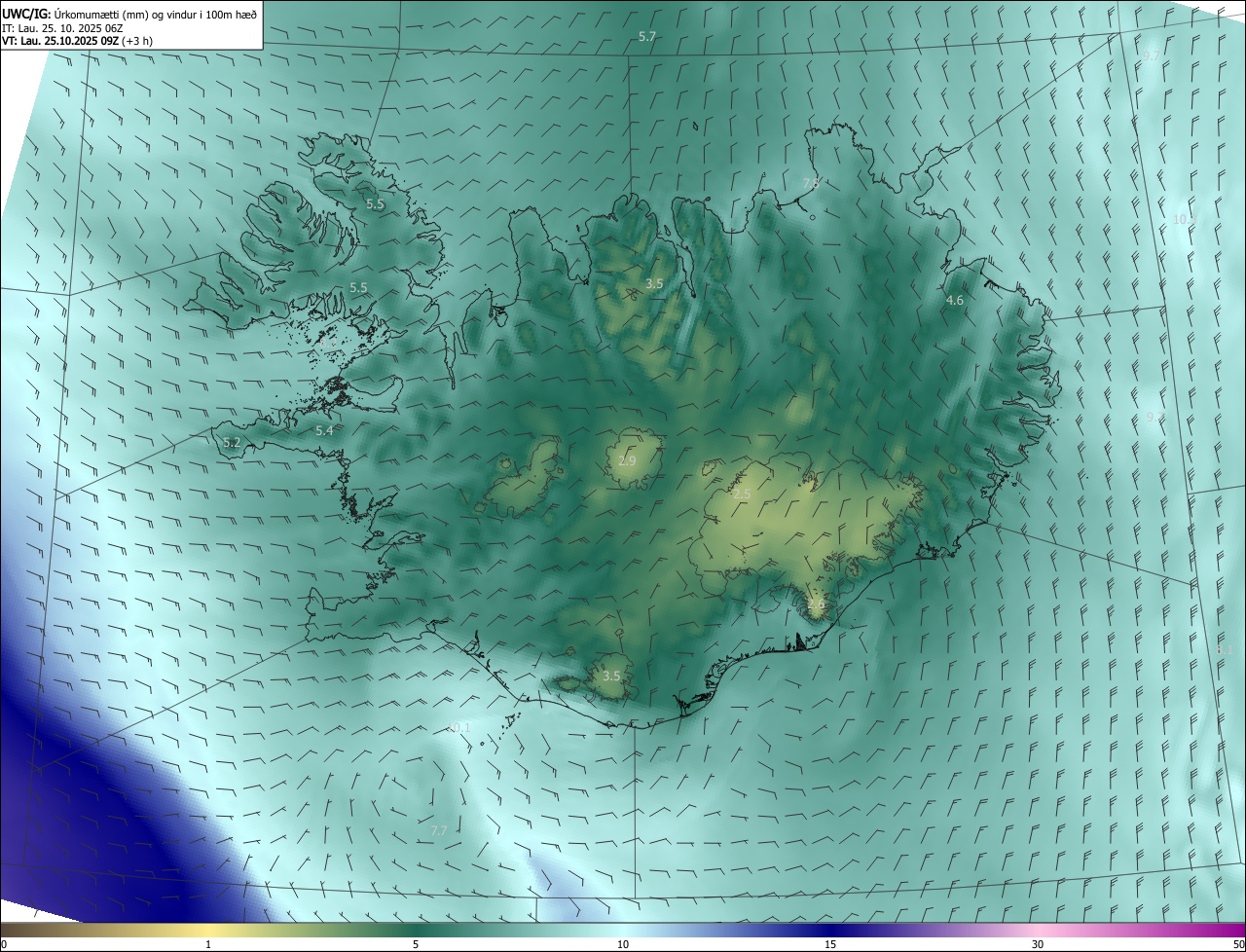
Task: Click the 7.7 value in the southern ocean
Action: point(439,830)
